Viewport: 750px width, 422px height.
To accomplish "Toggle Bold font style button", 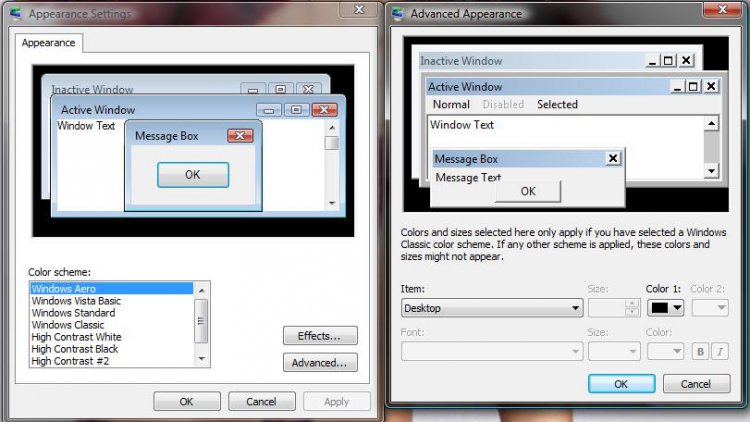I will coord(700,352).
